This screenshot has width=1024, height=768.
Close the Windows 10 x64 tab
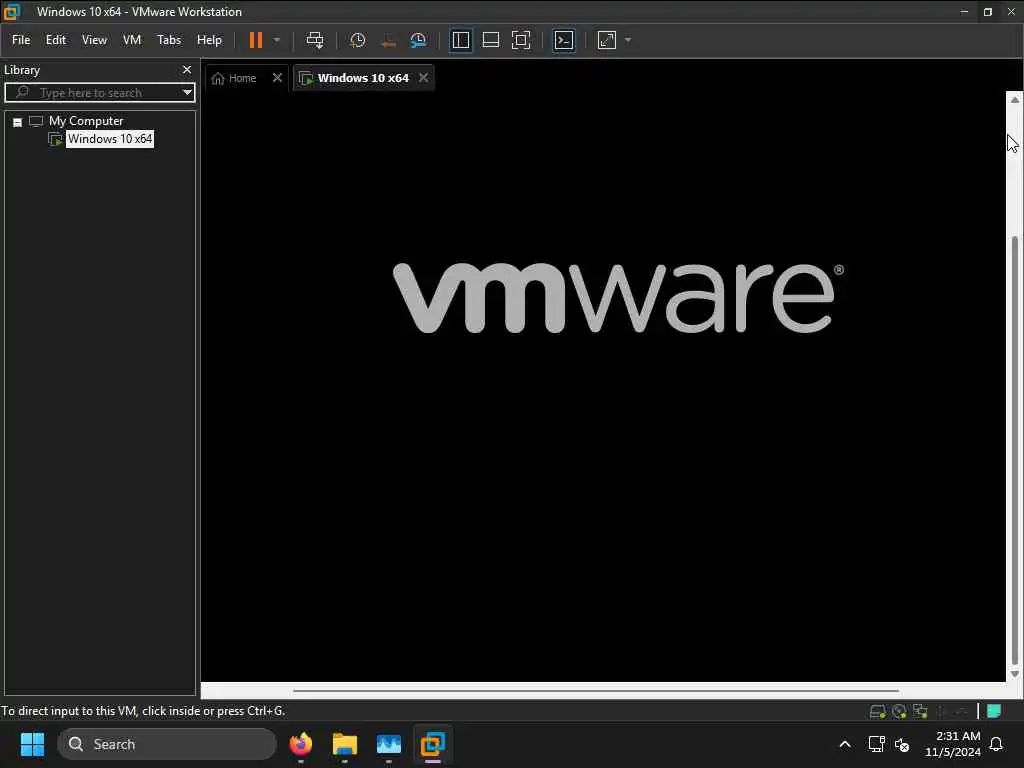423,78
